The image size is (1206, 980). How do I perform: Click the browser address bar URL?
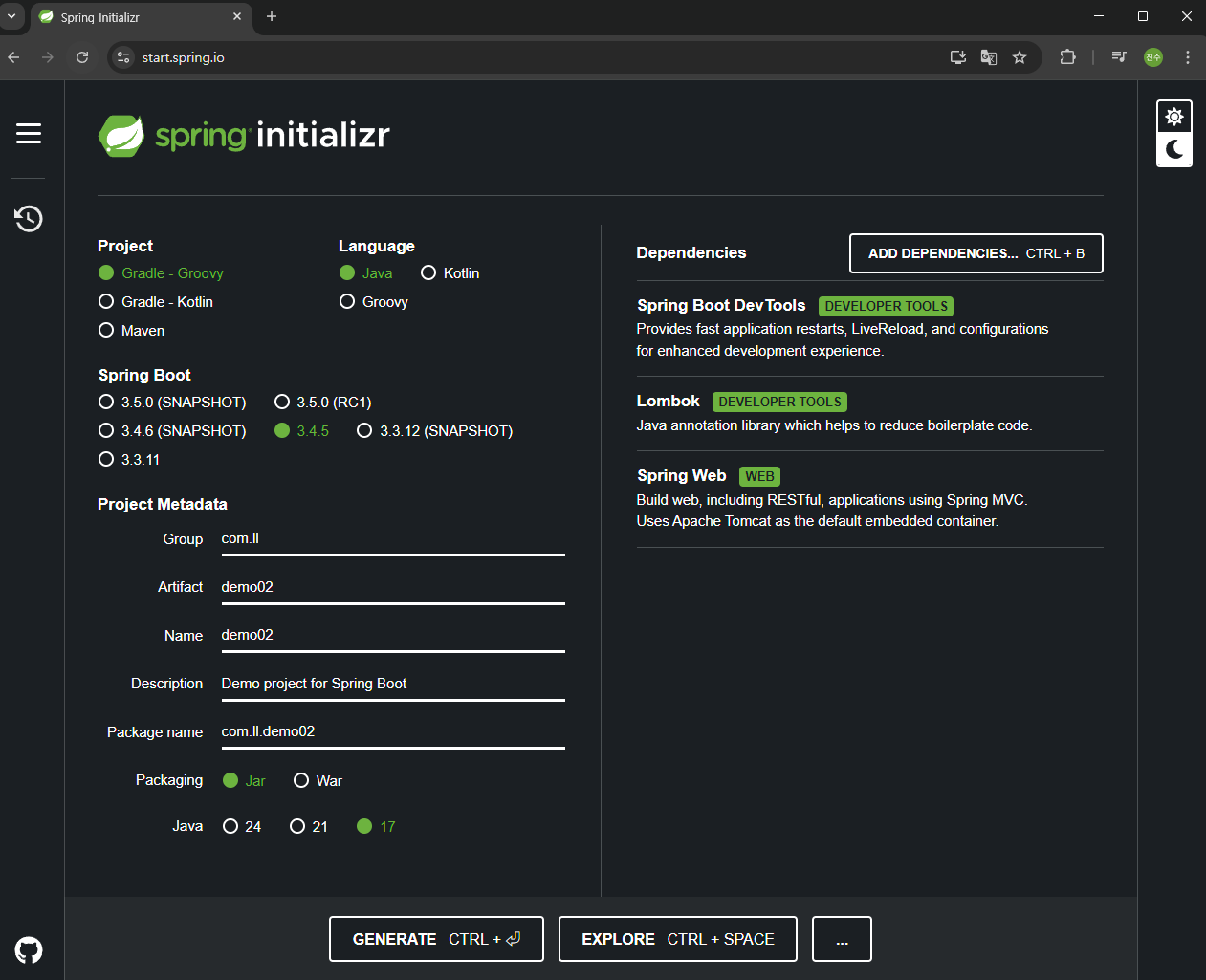(x=184, y=57)
